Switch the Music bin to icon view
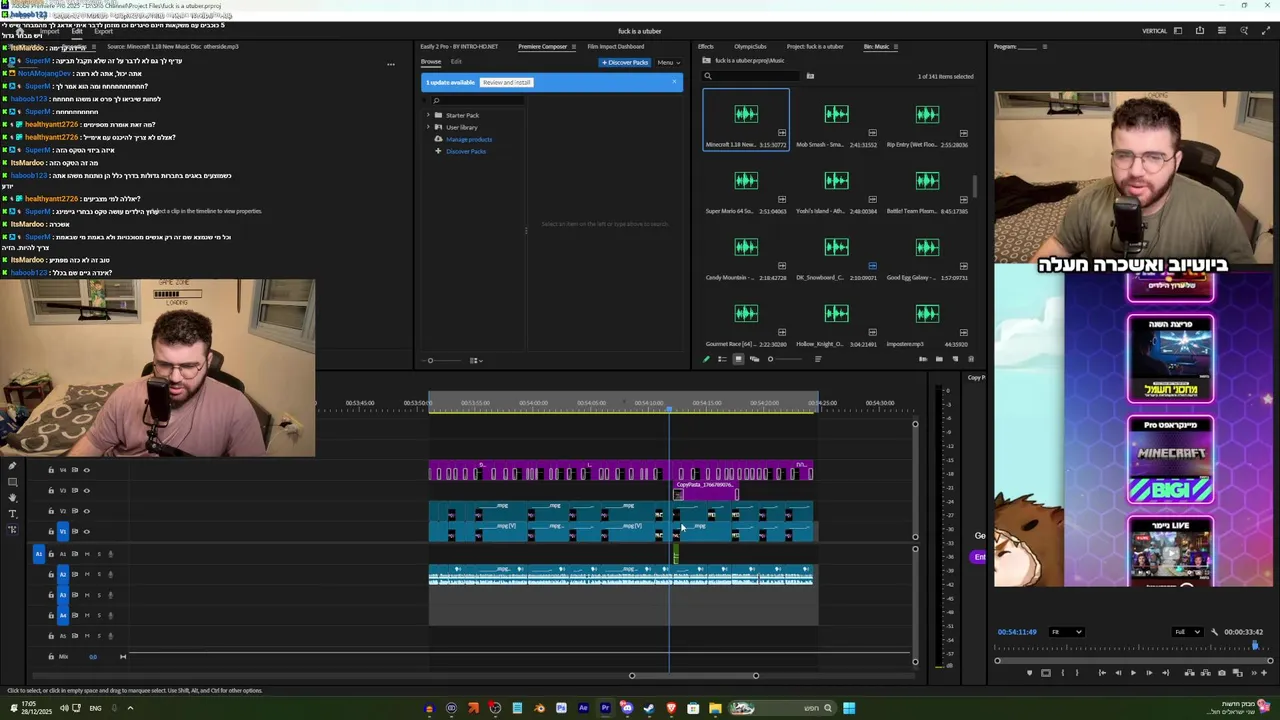Image resolution: width=1280 pixels, height=720 pixels. [x=739, y=359]
